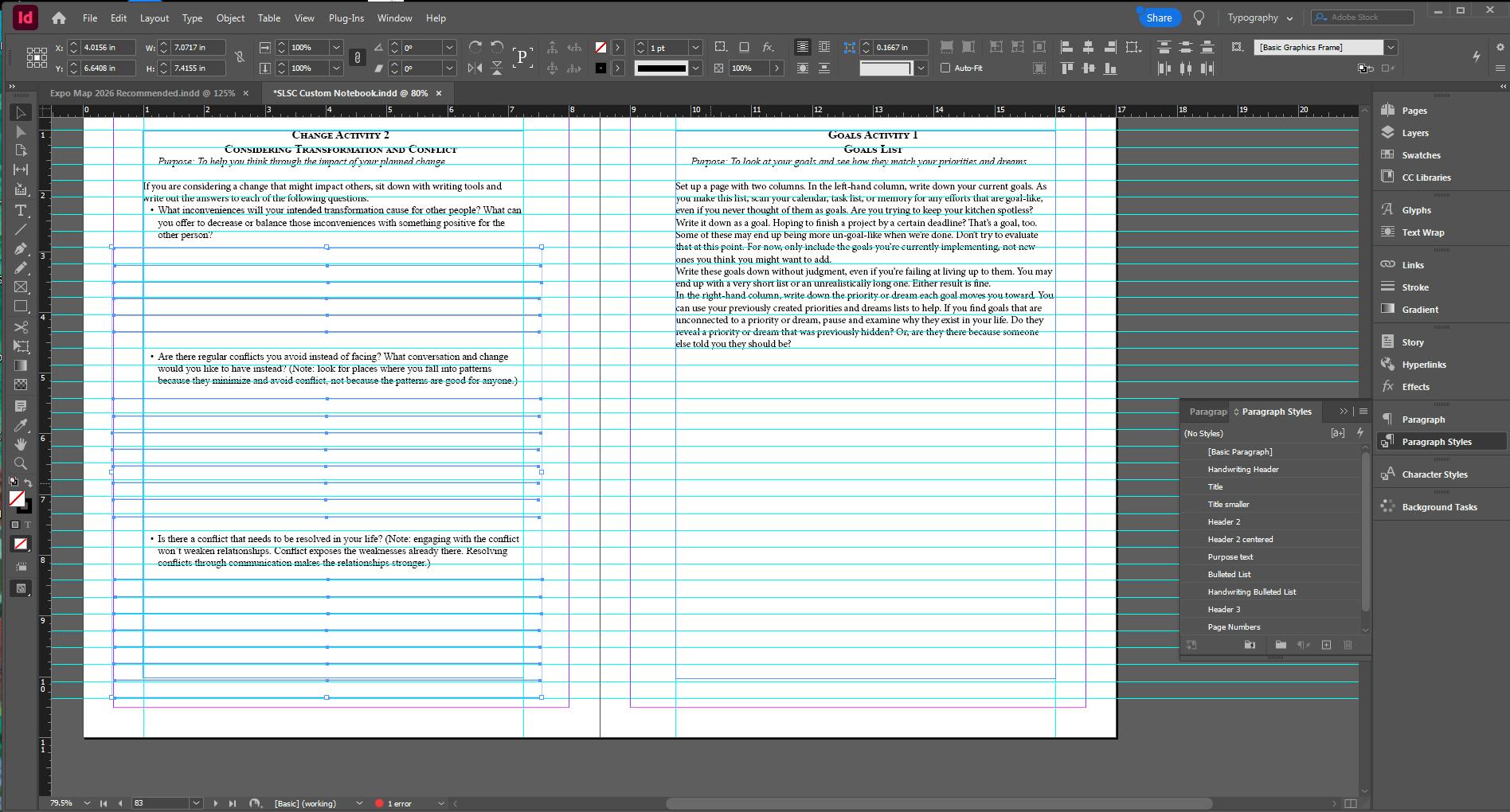Screen dimensions: 1510x812
Task: Open the Layout menu
Action: point(154,18)
